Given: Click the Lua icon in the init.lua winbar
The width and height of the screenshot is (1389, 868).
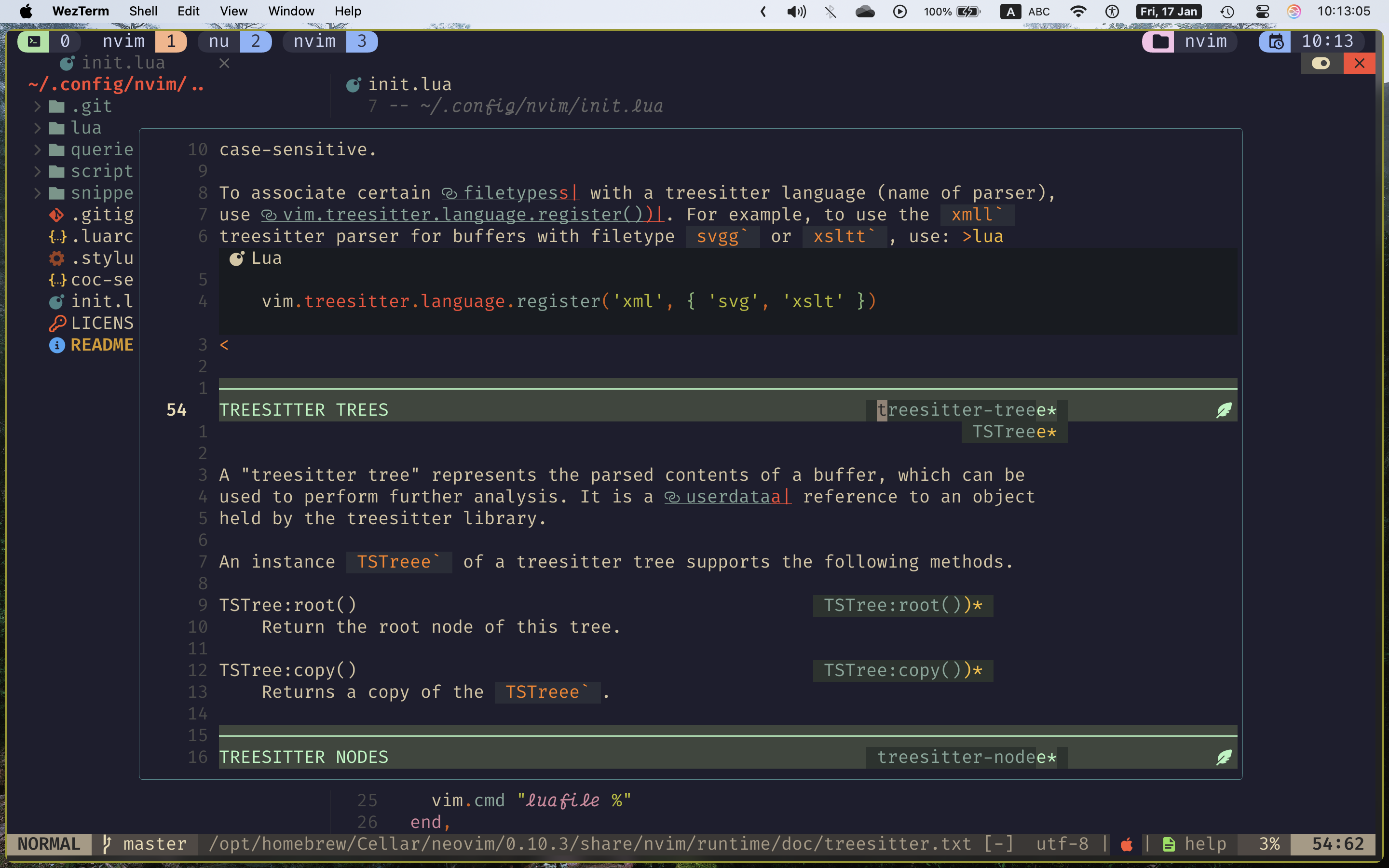Looking at the screenshot, I should (353, 85).
